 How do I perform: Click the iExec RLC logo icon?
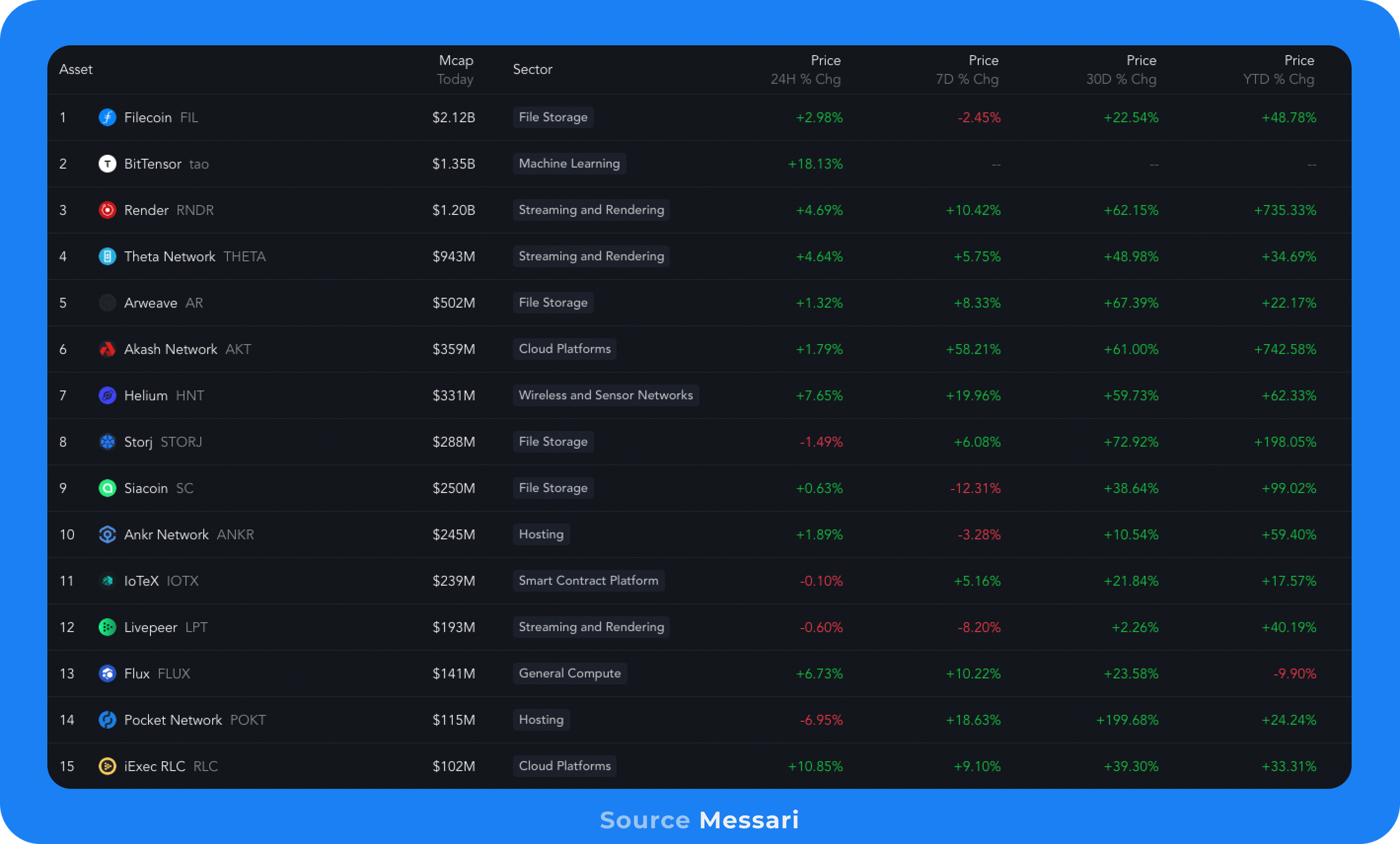click(x=107, y=767)
